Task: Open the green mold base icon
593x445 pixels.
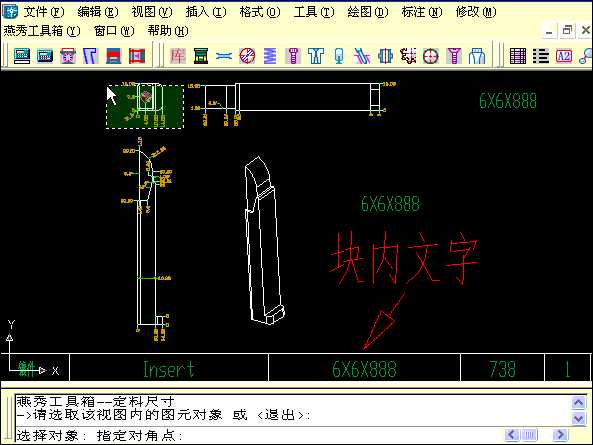Action: point(201,56)
